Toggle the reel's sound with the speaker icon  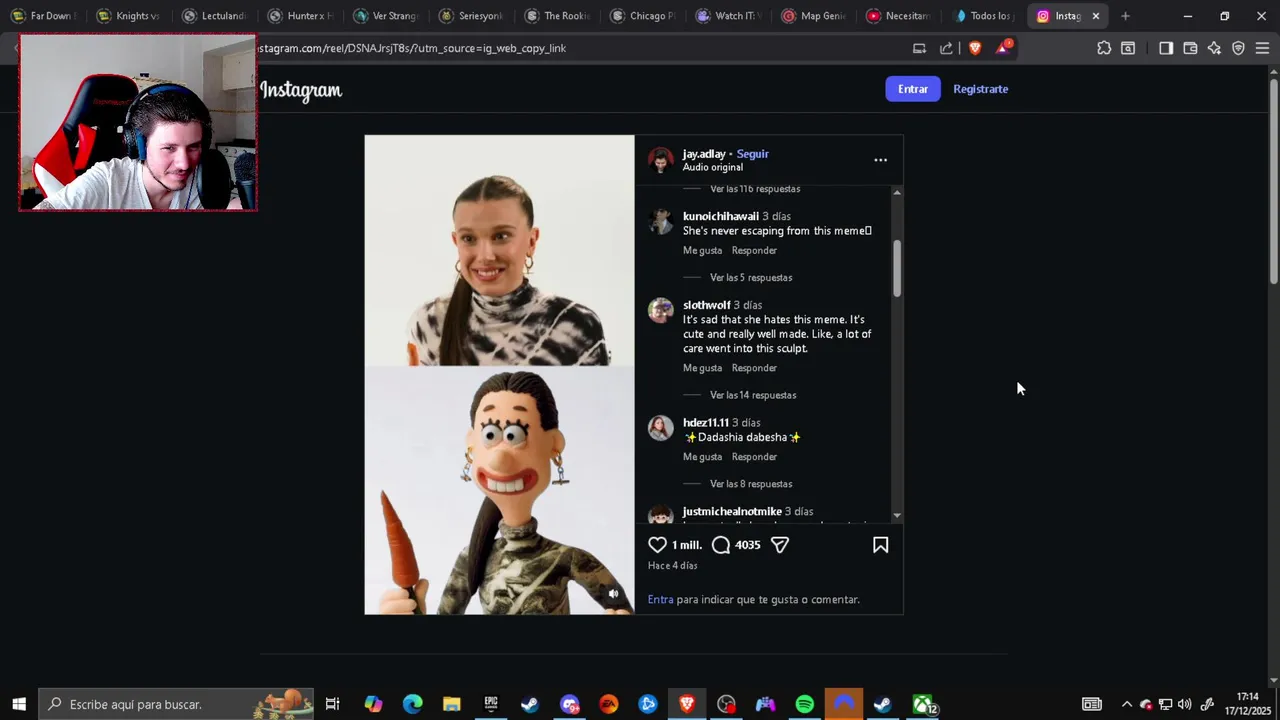tap(613, 593)
